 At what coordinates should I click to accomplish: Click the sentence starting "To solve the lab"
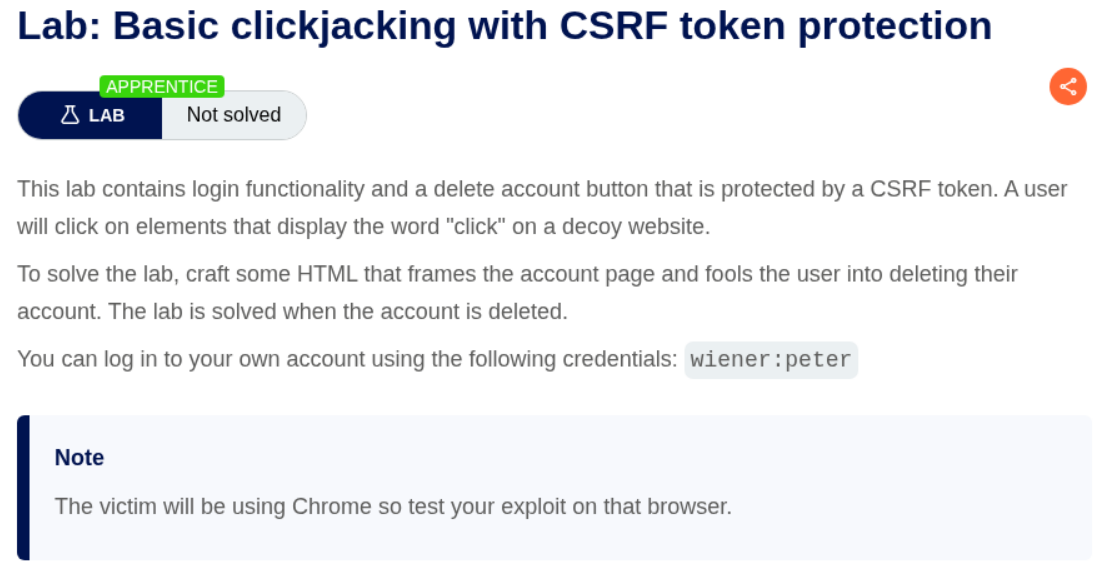[x=300, y=274]
